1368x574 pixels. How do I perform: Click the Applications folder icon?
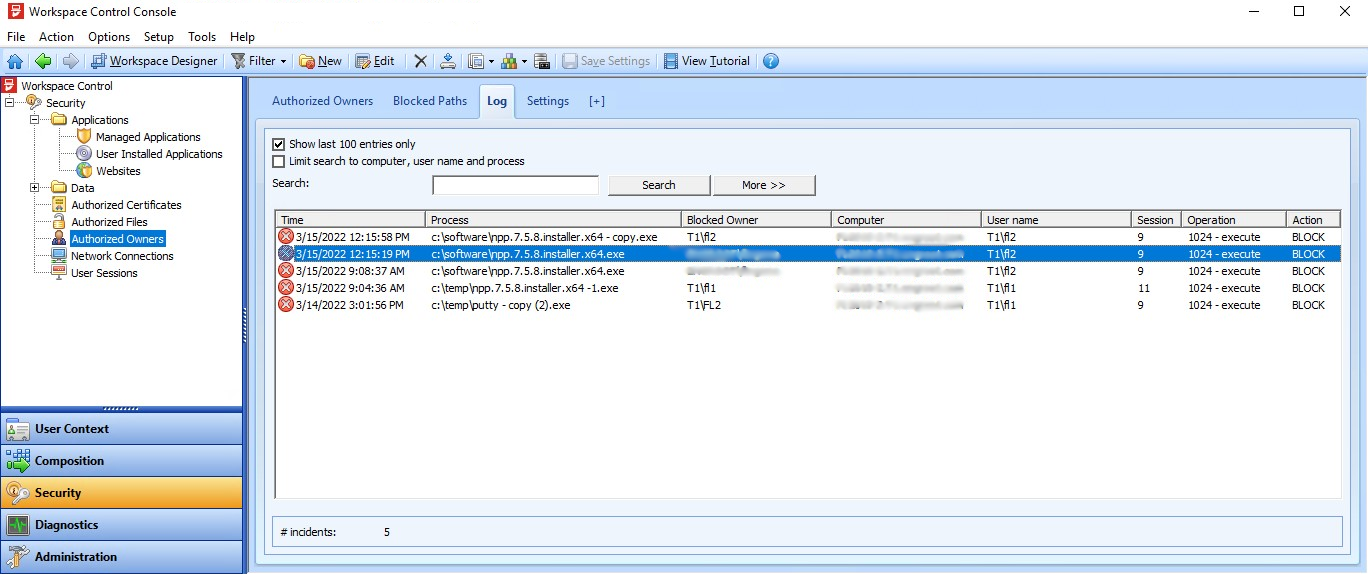[59, 120]
